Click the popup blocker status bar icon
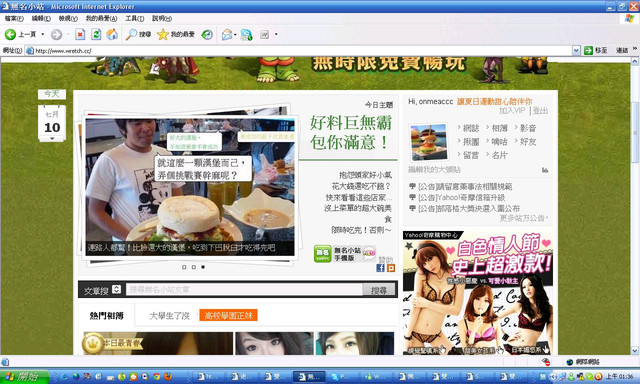This screenshot has width=640, height=384. tap(545, 362)
